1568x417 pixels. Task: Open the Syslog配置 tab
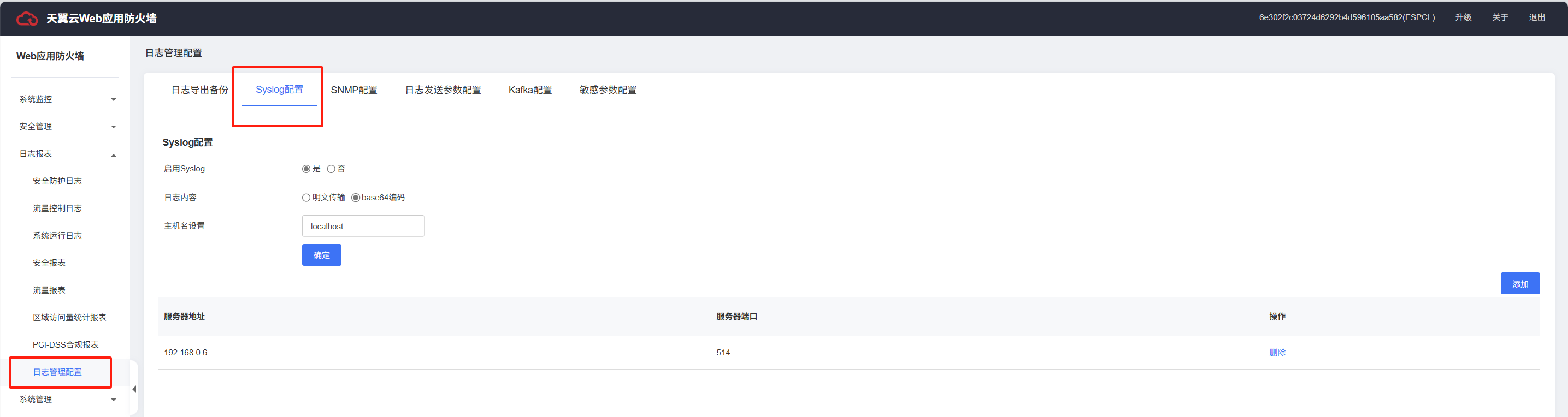[279, 90]
